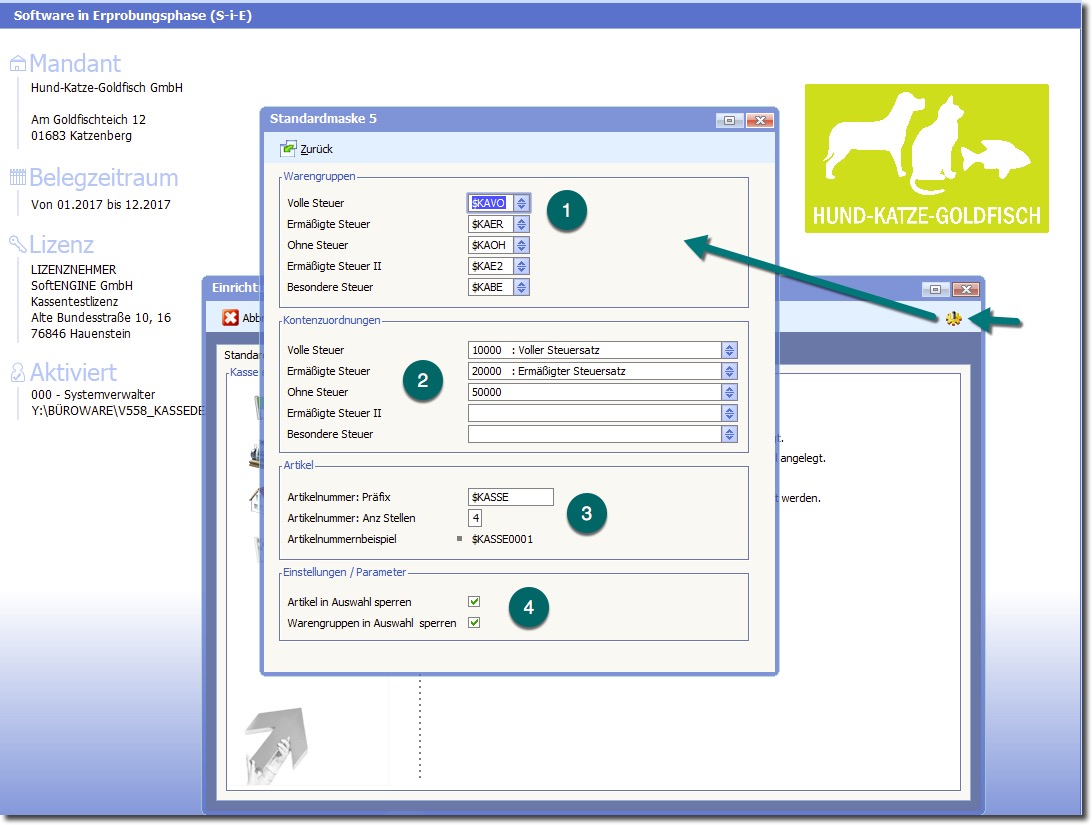Open Ohne Steuer account dropdown 50000

coord(729,392)
